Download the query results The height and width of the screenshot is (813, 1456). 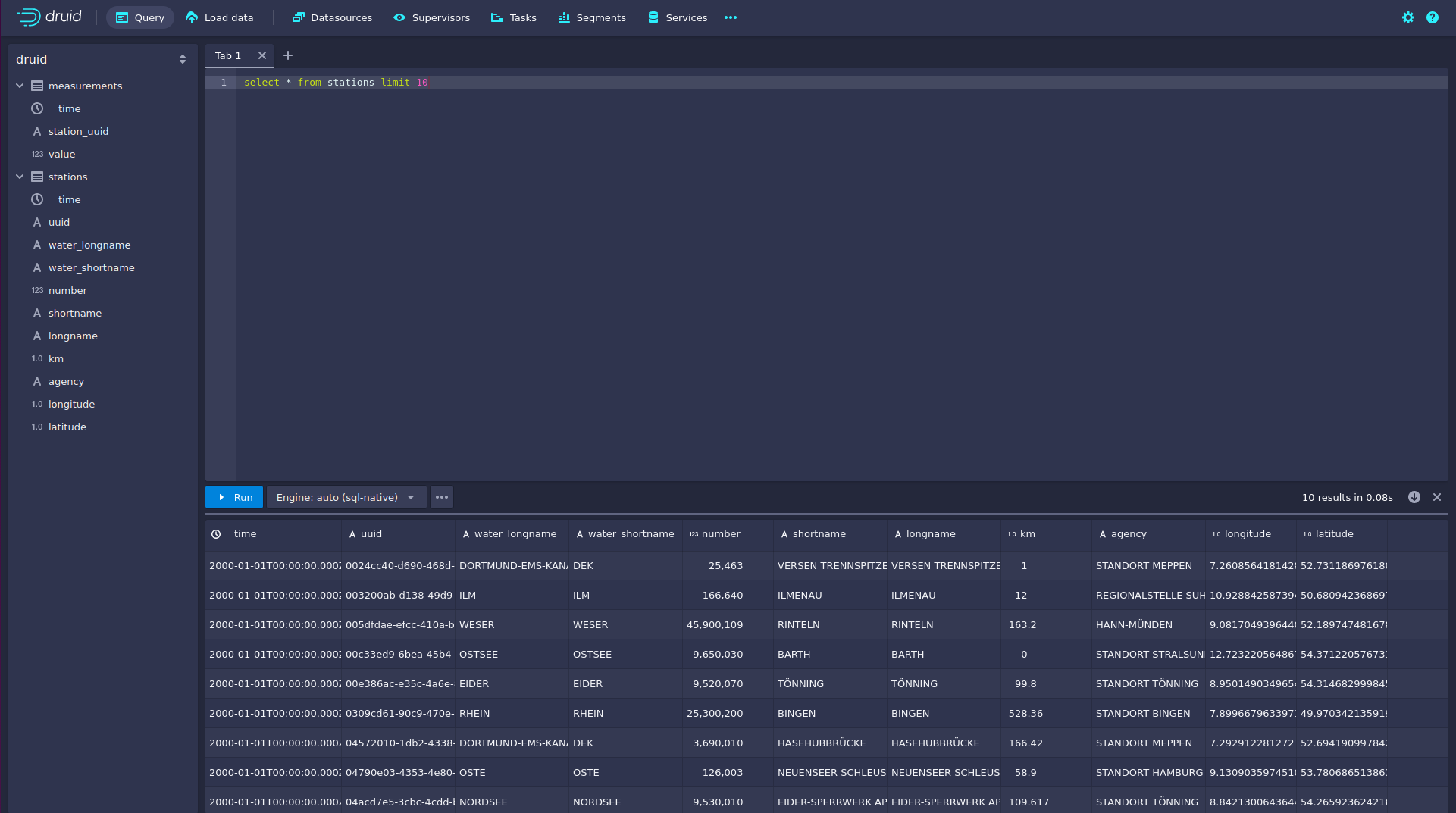(x=1414, y=497)
